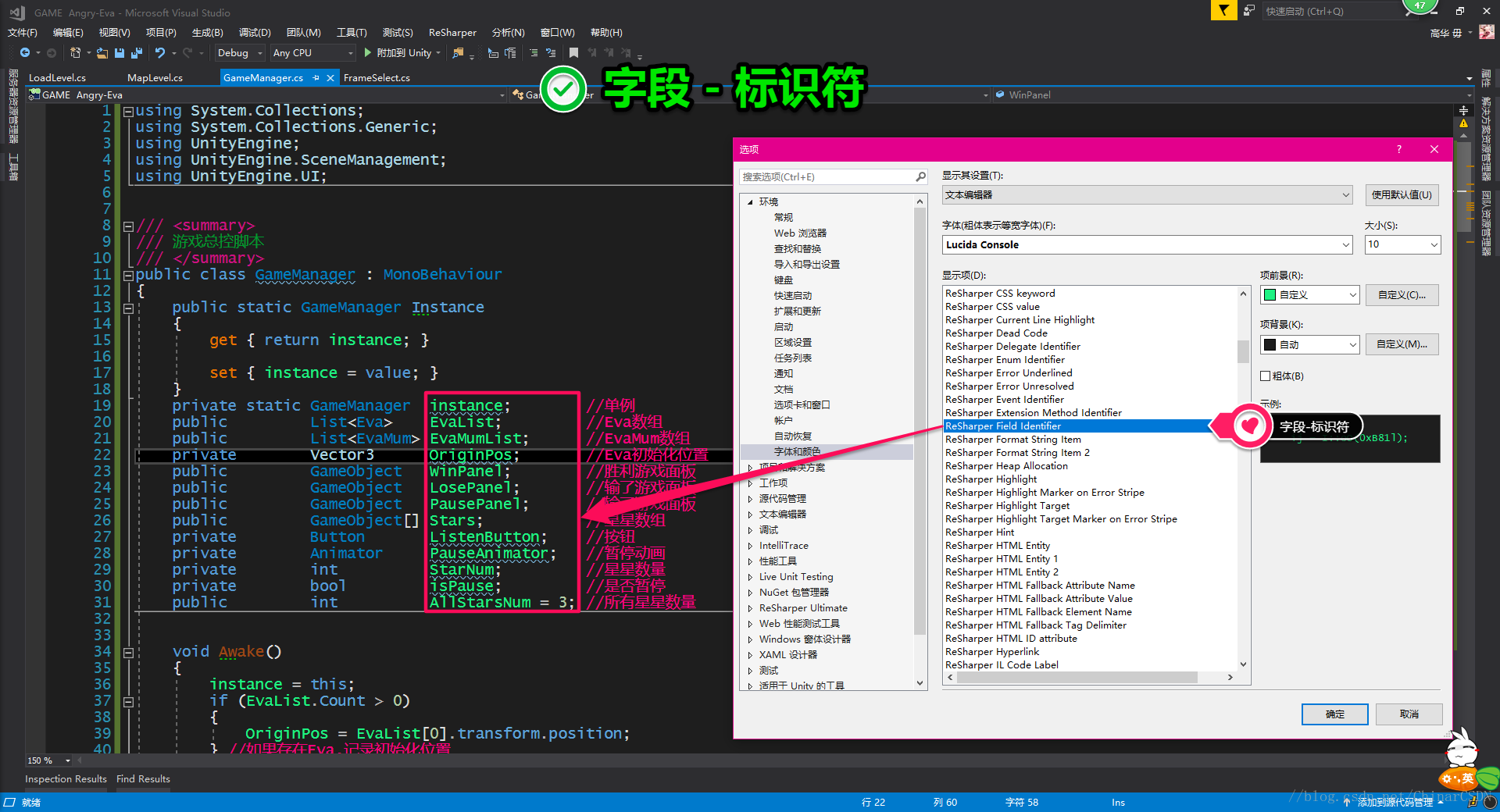1500x812 pixels.
Task: Expand the ReSharper Ultimate tree node
Action: click(751, 607)
